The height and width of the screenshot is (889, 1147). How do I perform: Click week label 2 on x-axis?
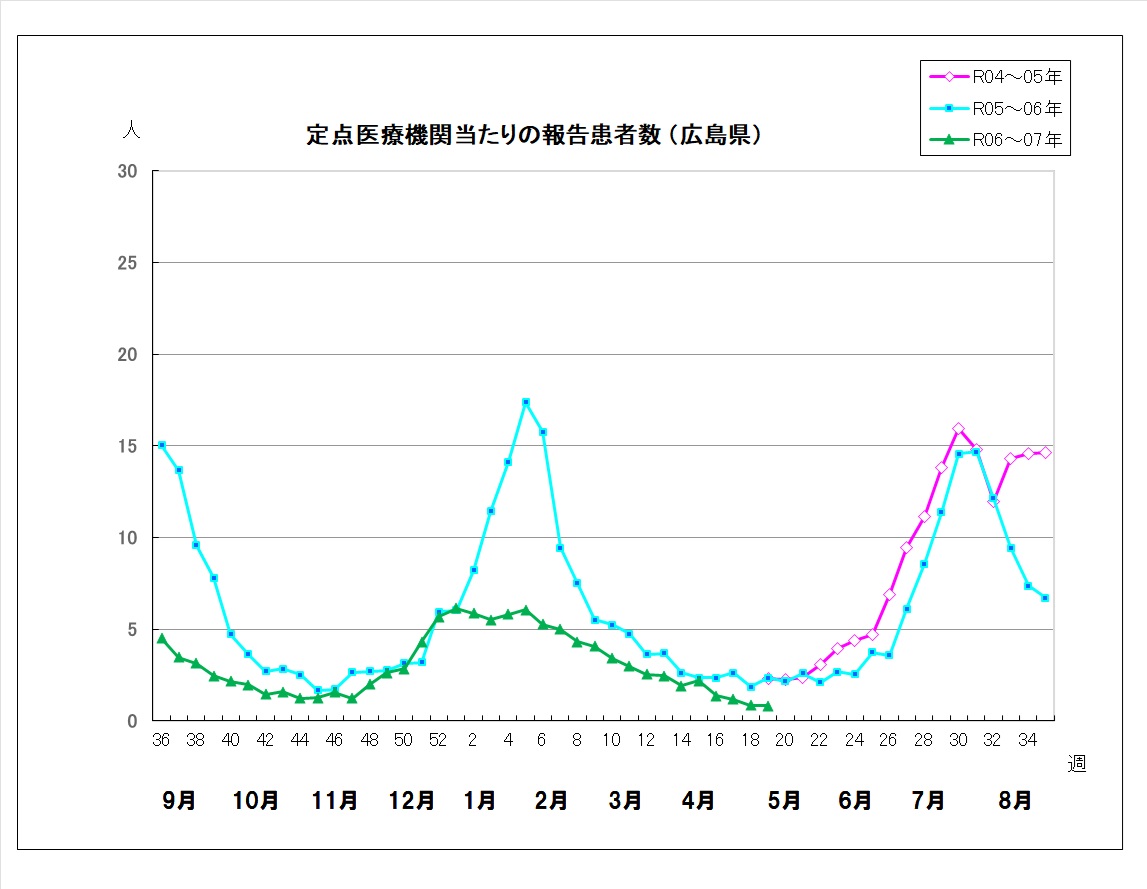point(473,740)
